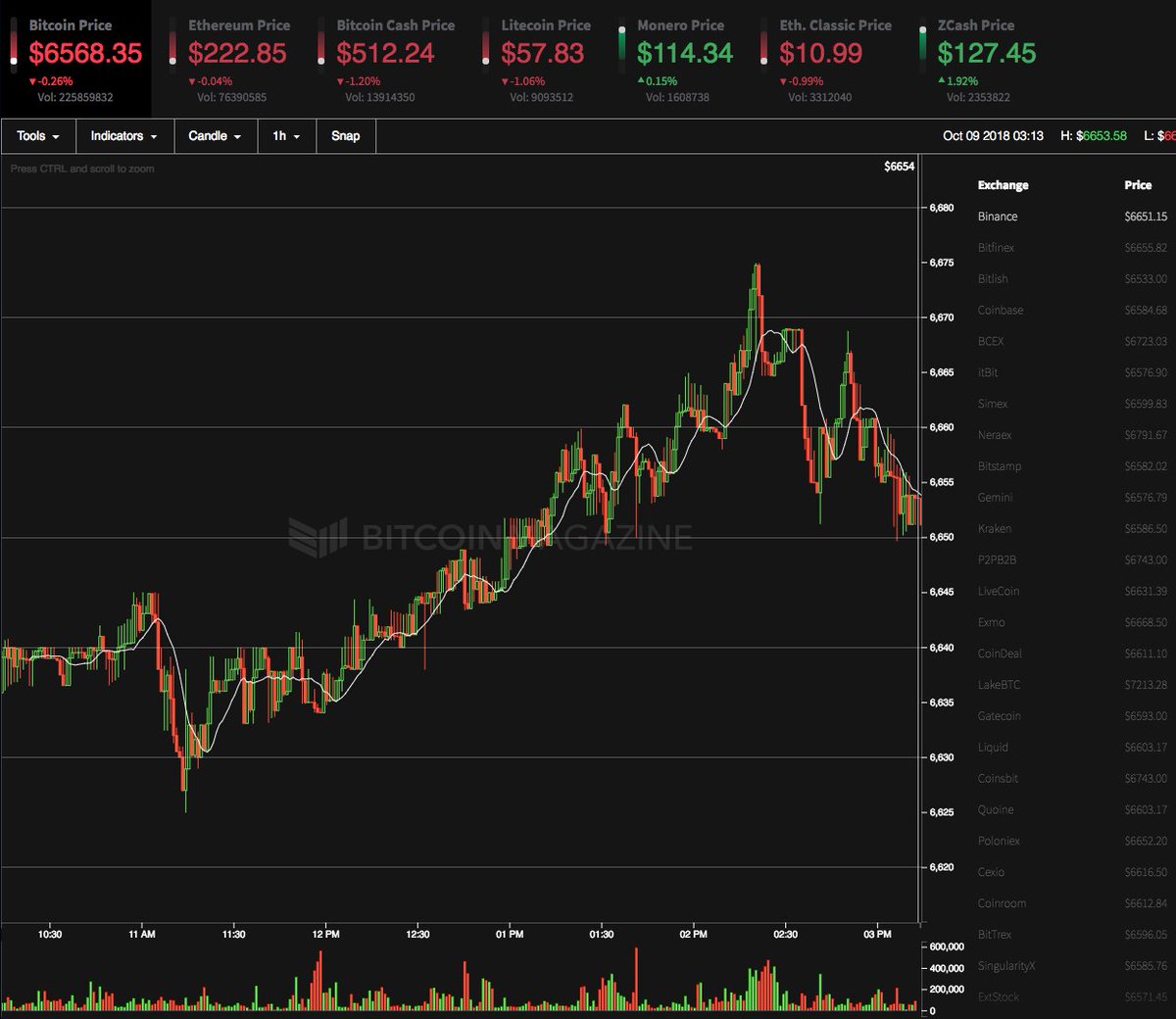This screenshot has width=1176, height=1019.
Task: Click the $127.45 ZCash price value
Action: pyautogui.click(x=986, y=54)
